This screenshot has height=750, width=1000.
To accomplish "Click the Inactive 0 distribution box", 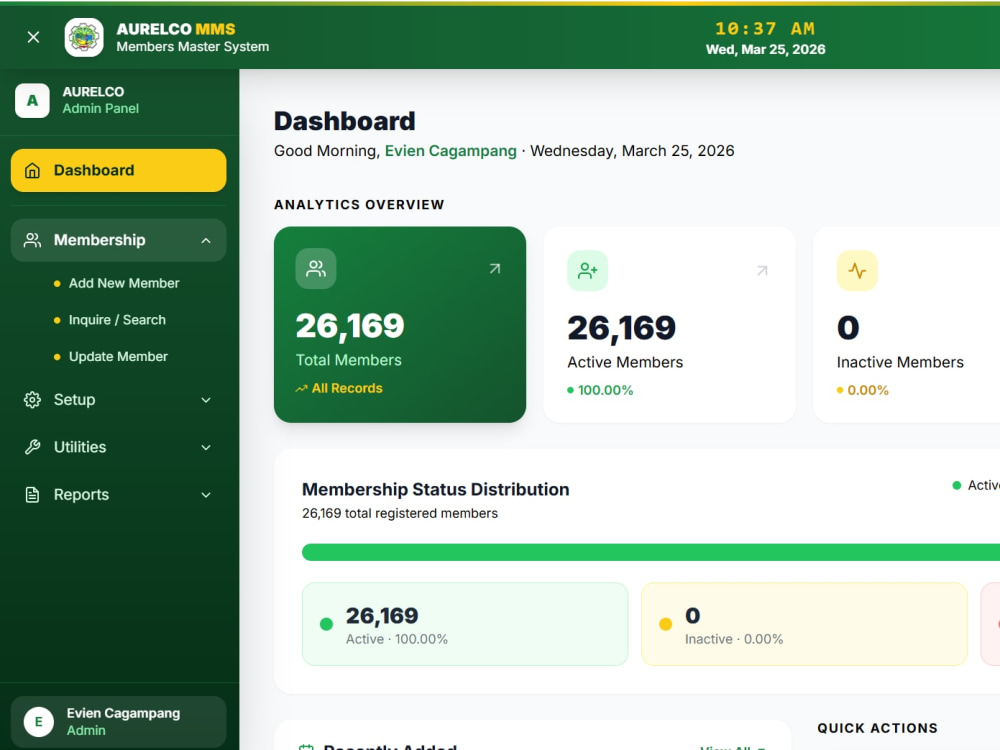I will click(x=804, y=624).
